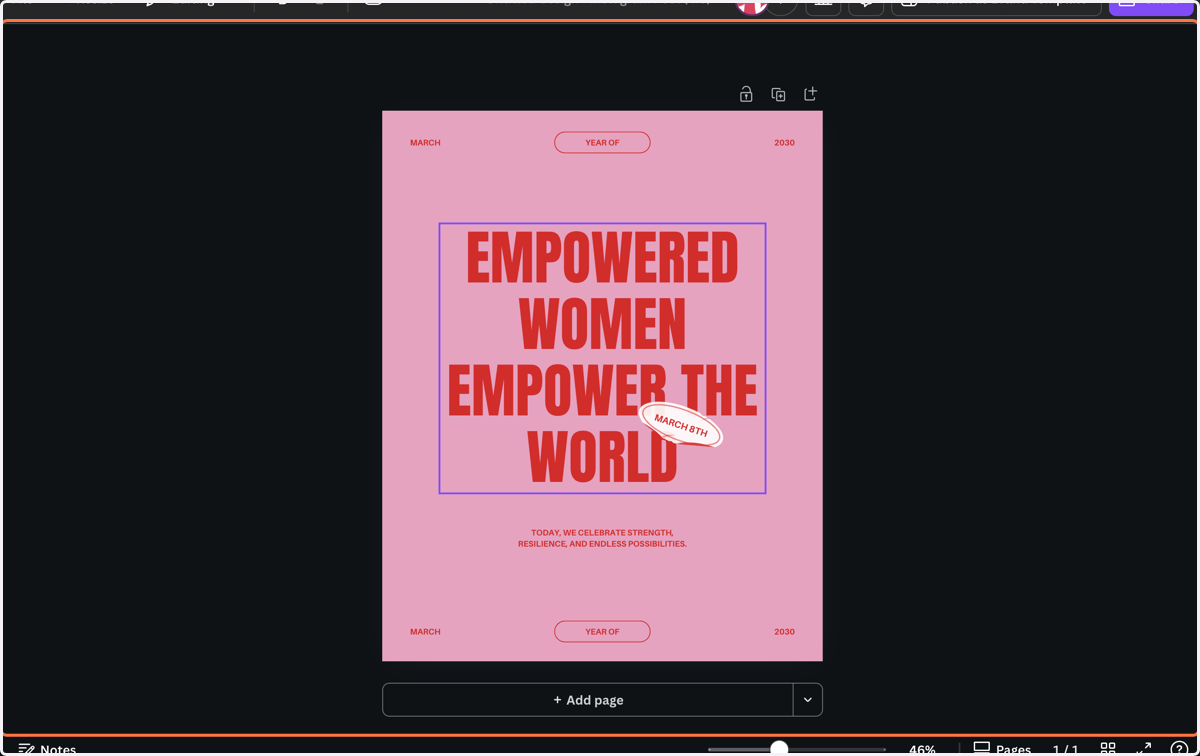Expand the Add page dropdown arrow

click(x=808, y=700)
